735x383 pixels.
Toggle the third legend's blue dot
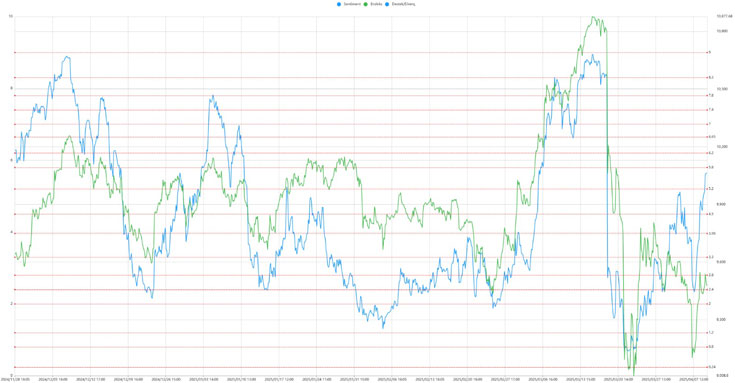(387, 4)
